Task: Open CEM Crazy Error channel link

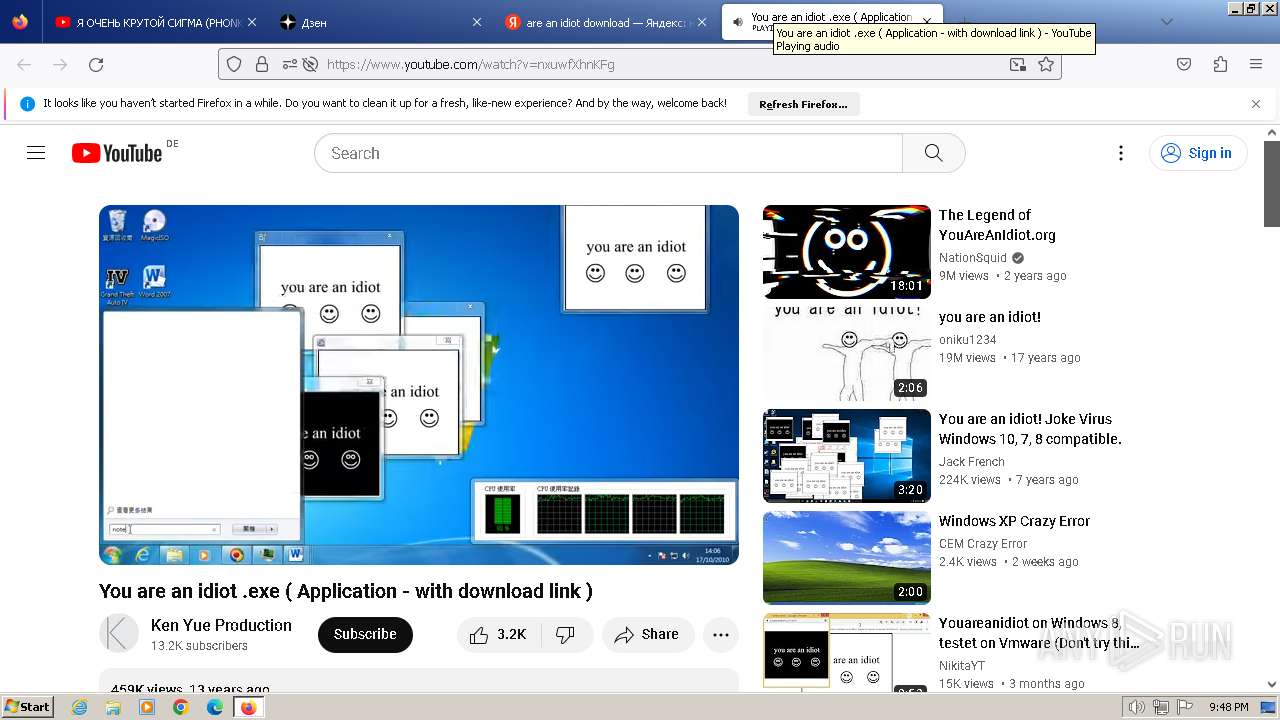Action: click(983, 543)
